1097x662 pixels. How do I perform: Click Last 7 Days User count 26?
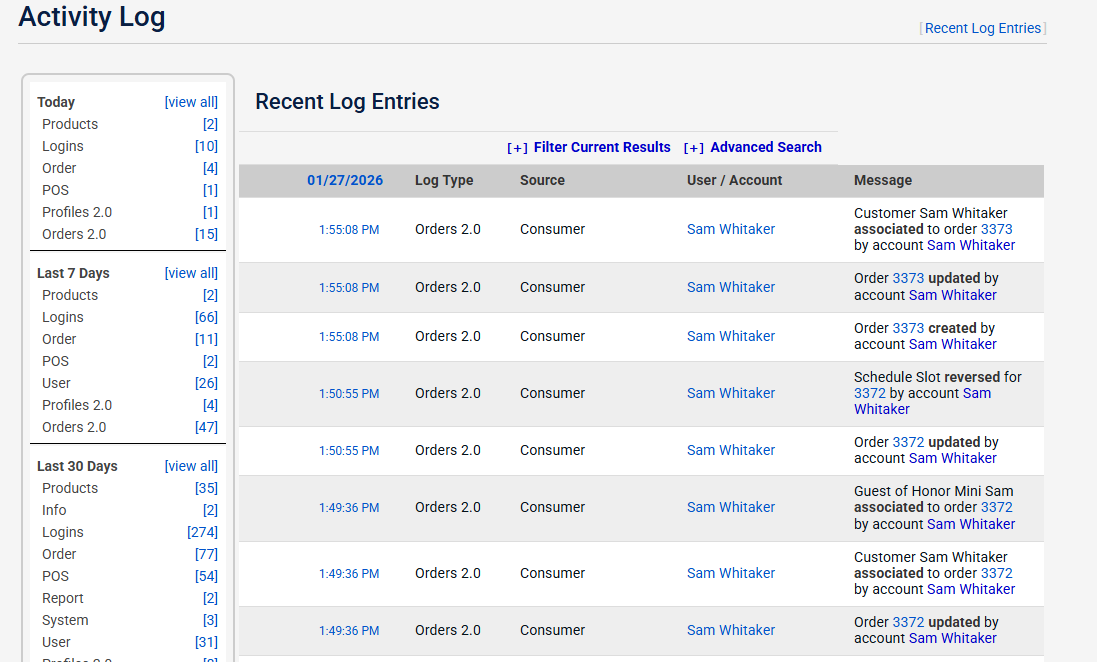coord(206,383)
